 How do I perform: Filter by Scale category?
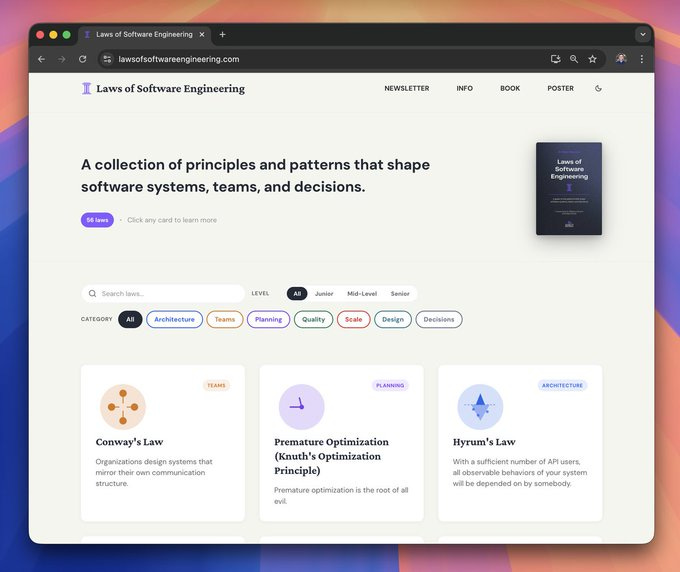pyautogui.click(x=353, y=319)
